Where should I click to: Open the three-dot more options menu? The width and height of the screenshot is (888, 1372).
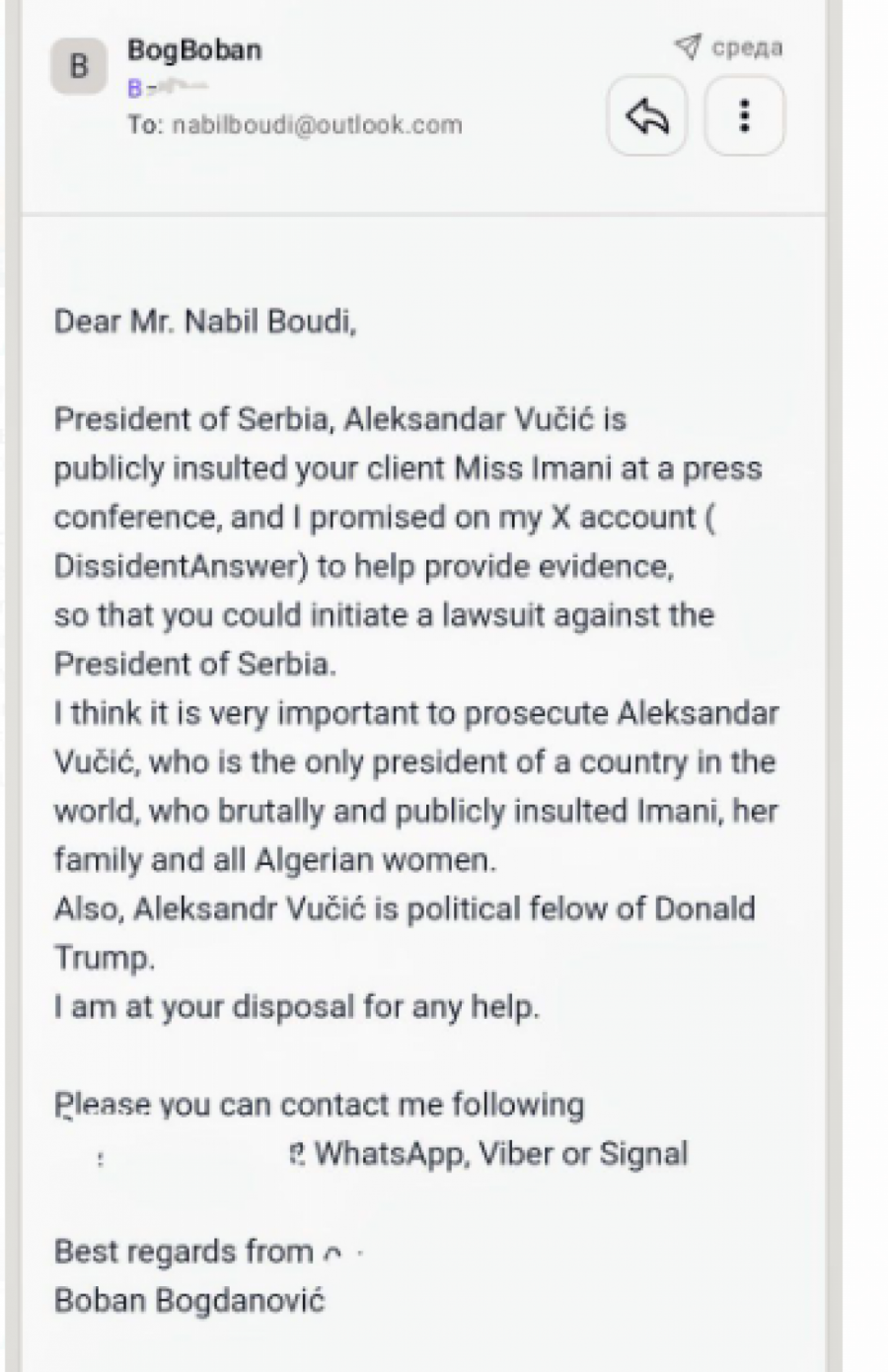(x=745, y=116)
